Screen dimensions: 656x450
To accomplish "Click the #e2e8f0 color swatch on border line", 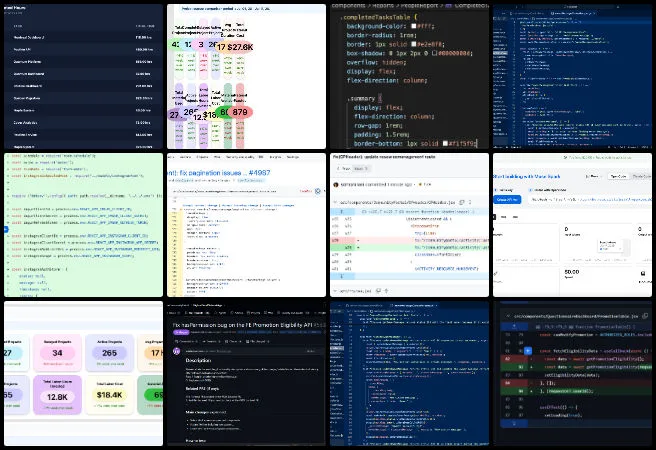I will (414, 44).
